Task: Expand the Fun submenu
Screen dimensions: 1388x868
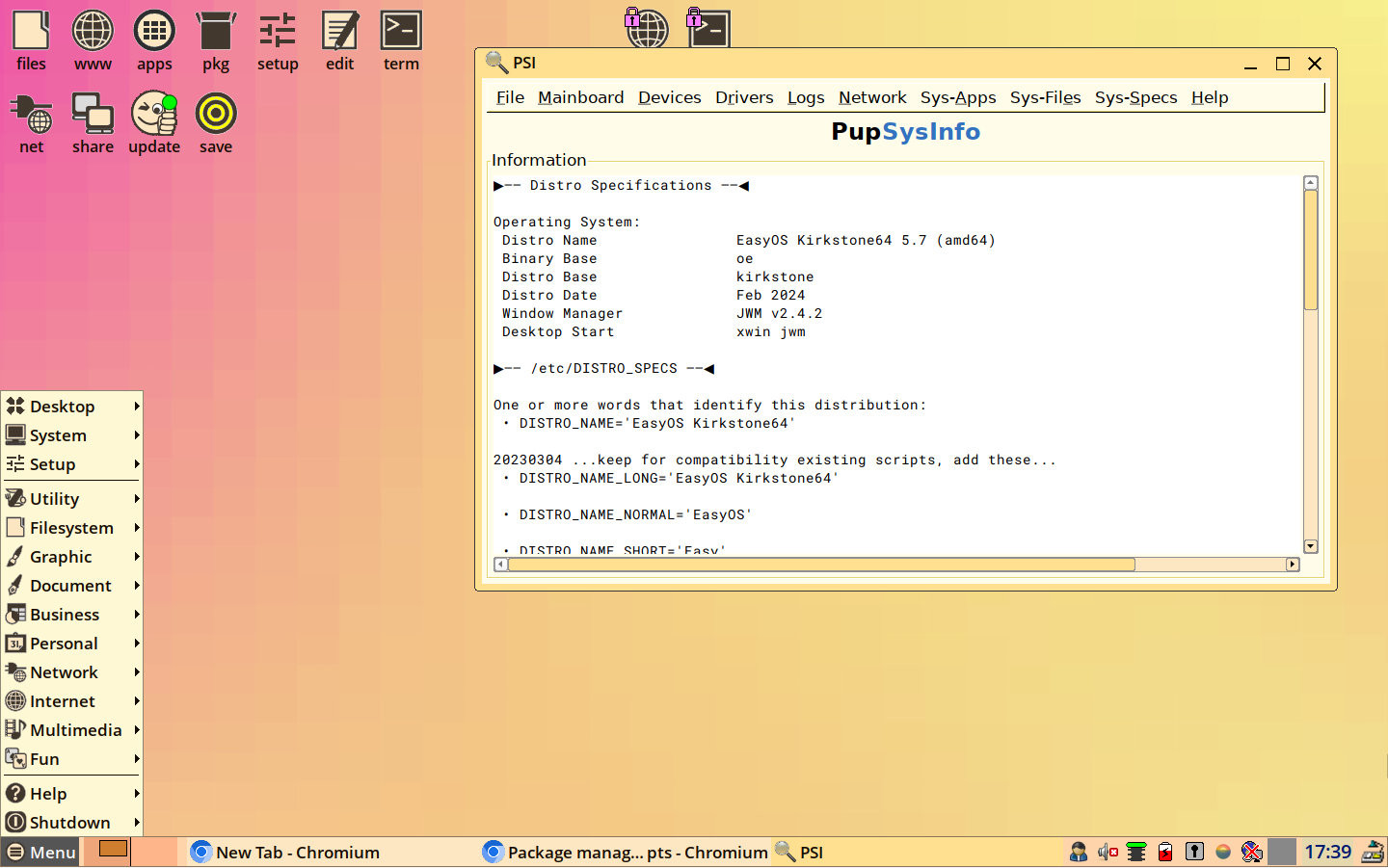Action: (72, 759)
